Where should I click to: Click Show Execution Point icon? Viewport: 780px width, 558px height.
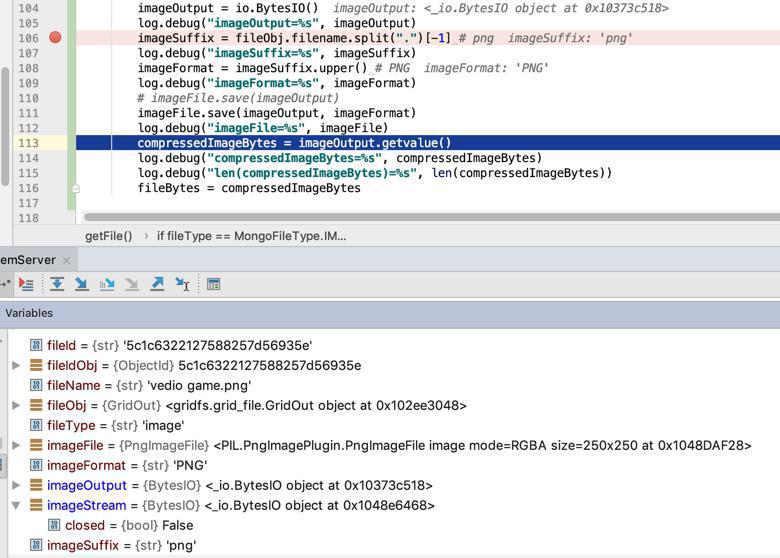(x=26, y=284)
